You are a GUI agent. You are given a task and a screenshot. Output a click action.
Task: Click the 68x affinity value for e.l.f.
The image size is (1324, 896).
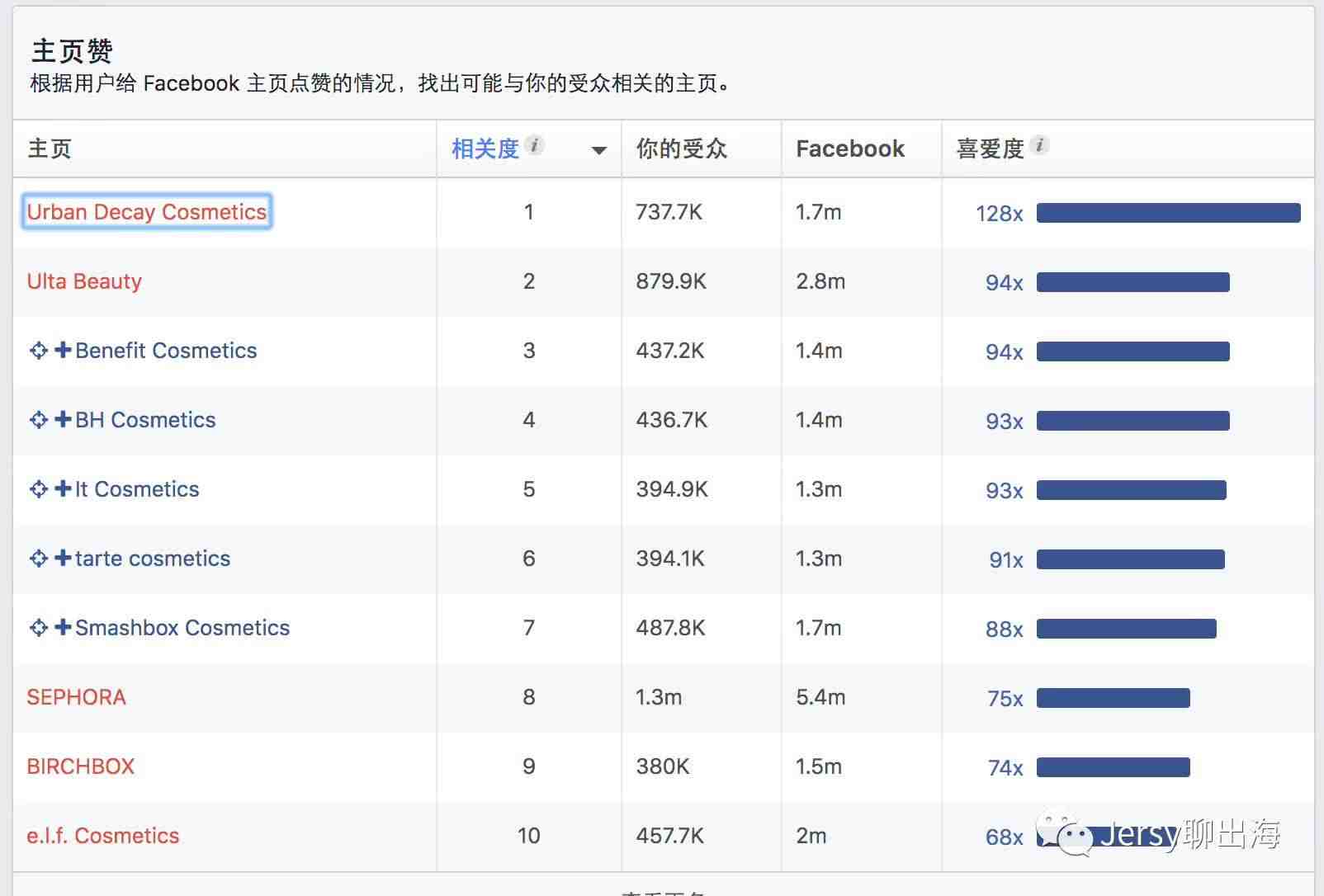tap(1005, 837)
